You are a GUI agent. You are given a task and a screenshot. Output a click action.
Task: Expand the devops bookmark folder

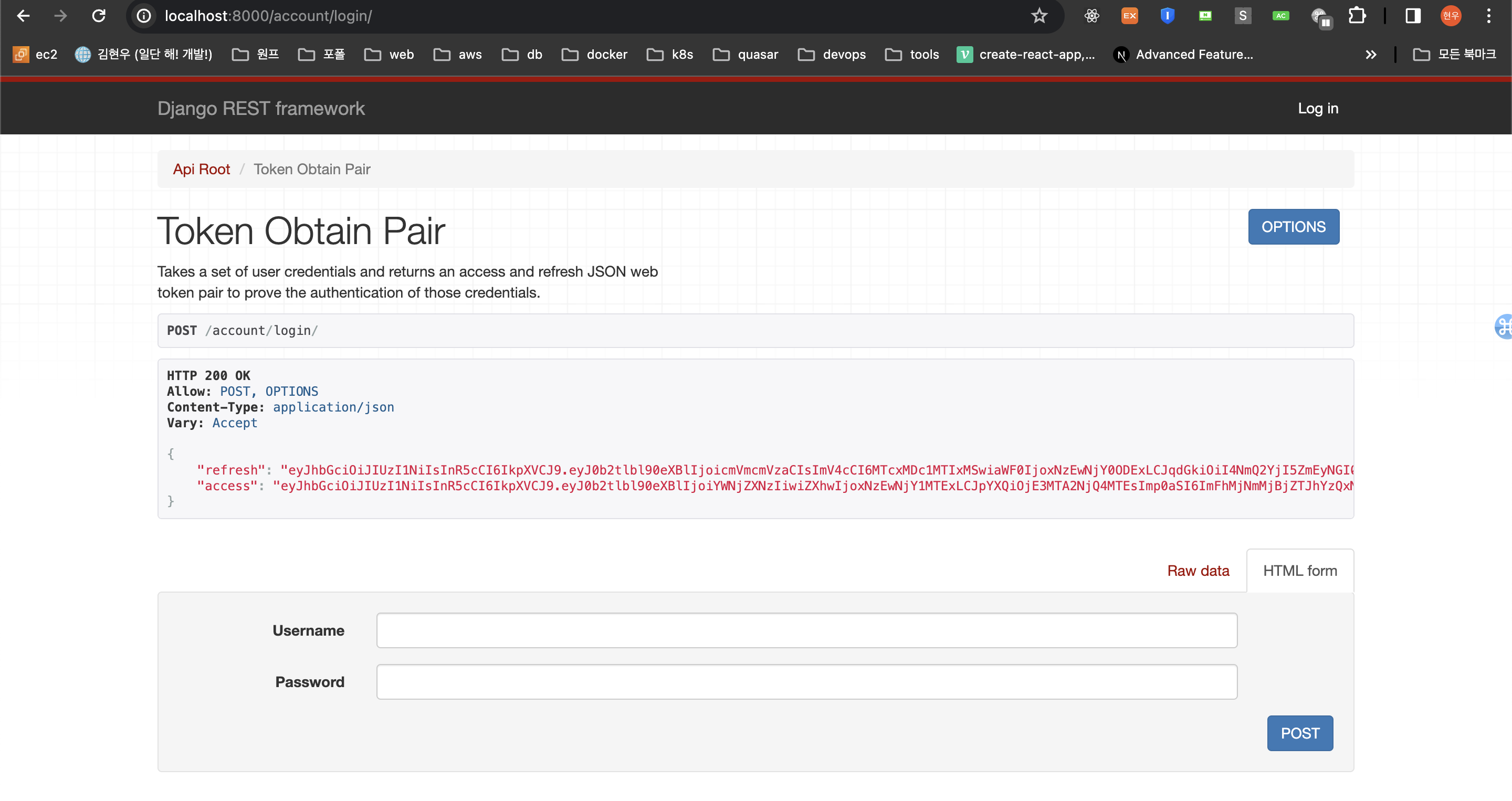[832, 55]
